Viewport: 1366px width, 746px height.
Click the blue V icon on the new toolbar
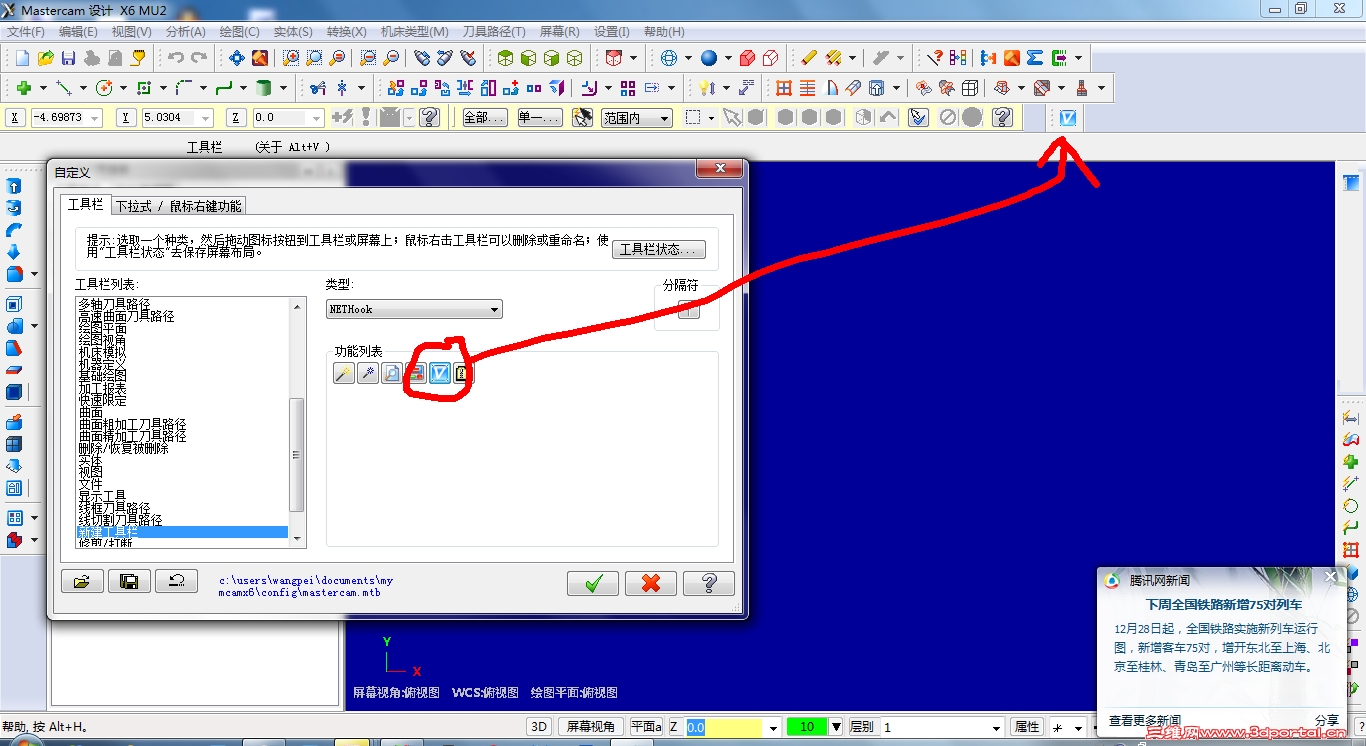pyautogui.click(x=1068, y=118)
